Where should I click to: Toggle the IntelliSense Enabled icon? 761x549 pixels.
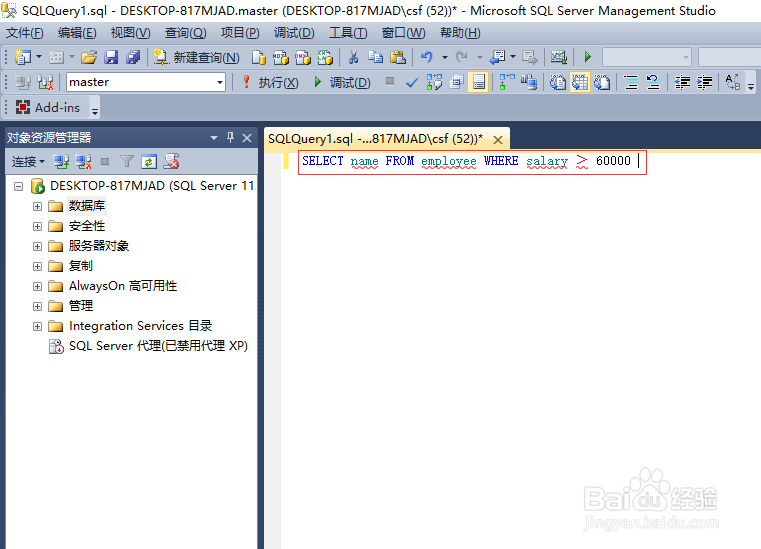(x=479, y=83)
